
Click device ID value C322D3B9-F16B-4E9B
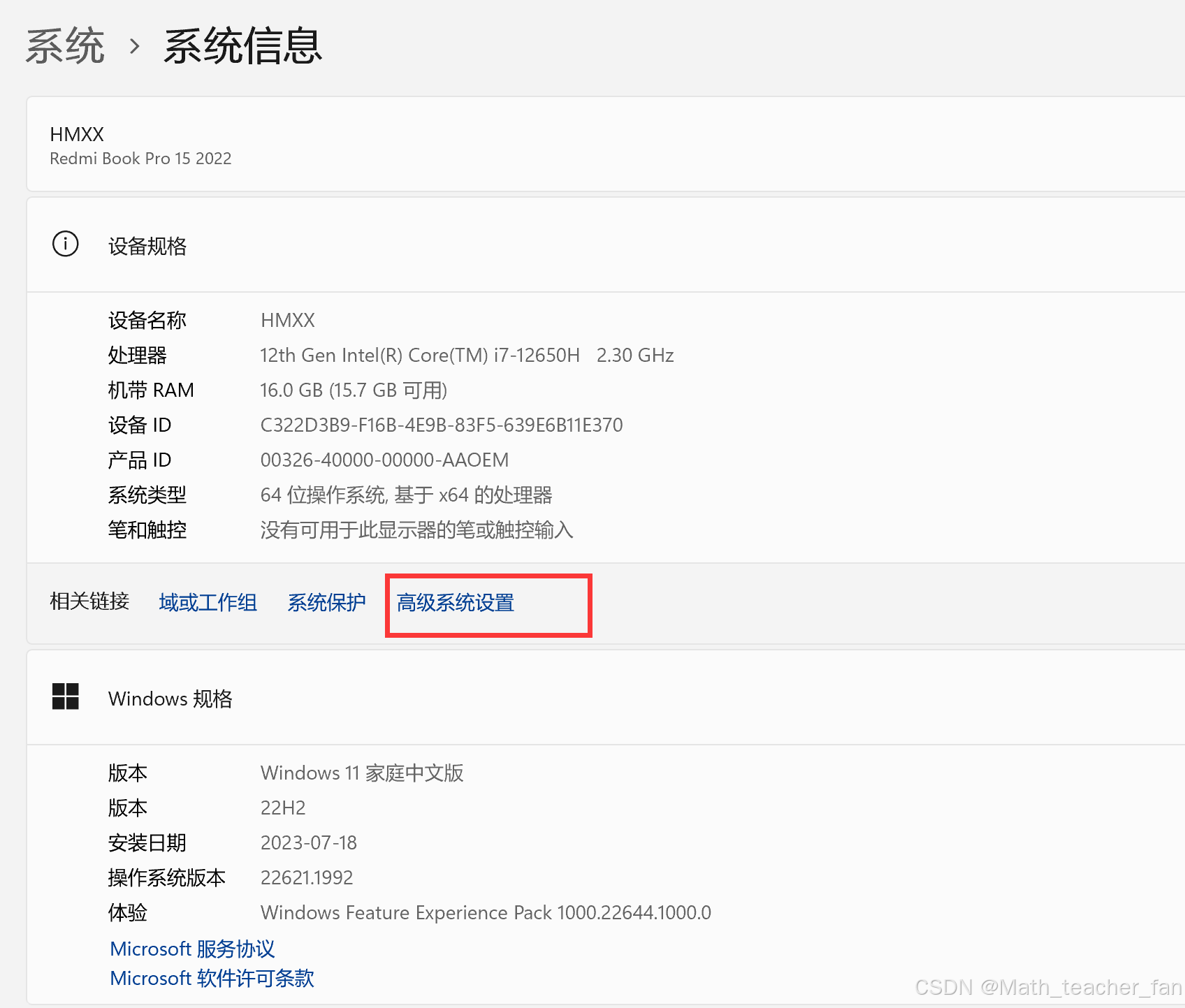tap(442, 425)
